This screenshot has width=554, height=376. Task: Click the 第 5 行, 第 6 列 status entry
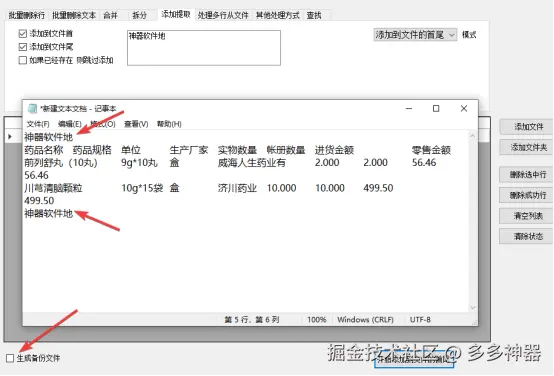[252, 320]
